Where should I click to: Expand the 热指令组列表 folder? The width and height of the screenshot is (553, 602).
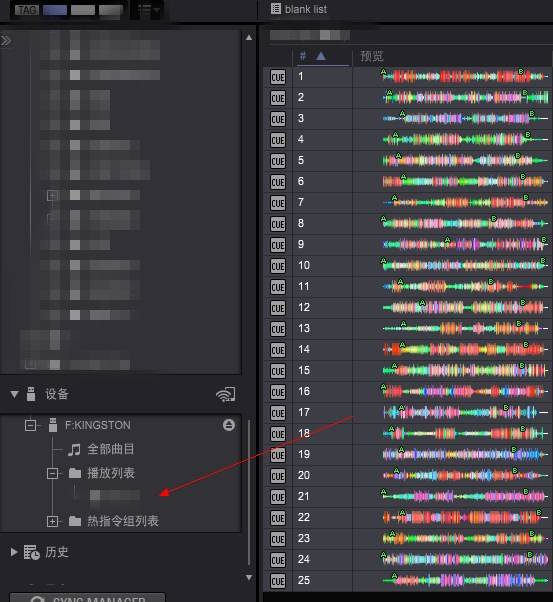point(52,521)
